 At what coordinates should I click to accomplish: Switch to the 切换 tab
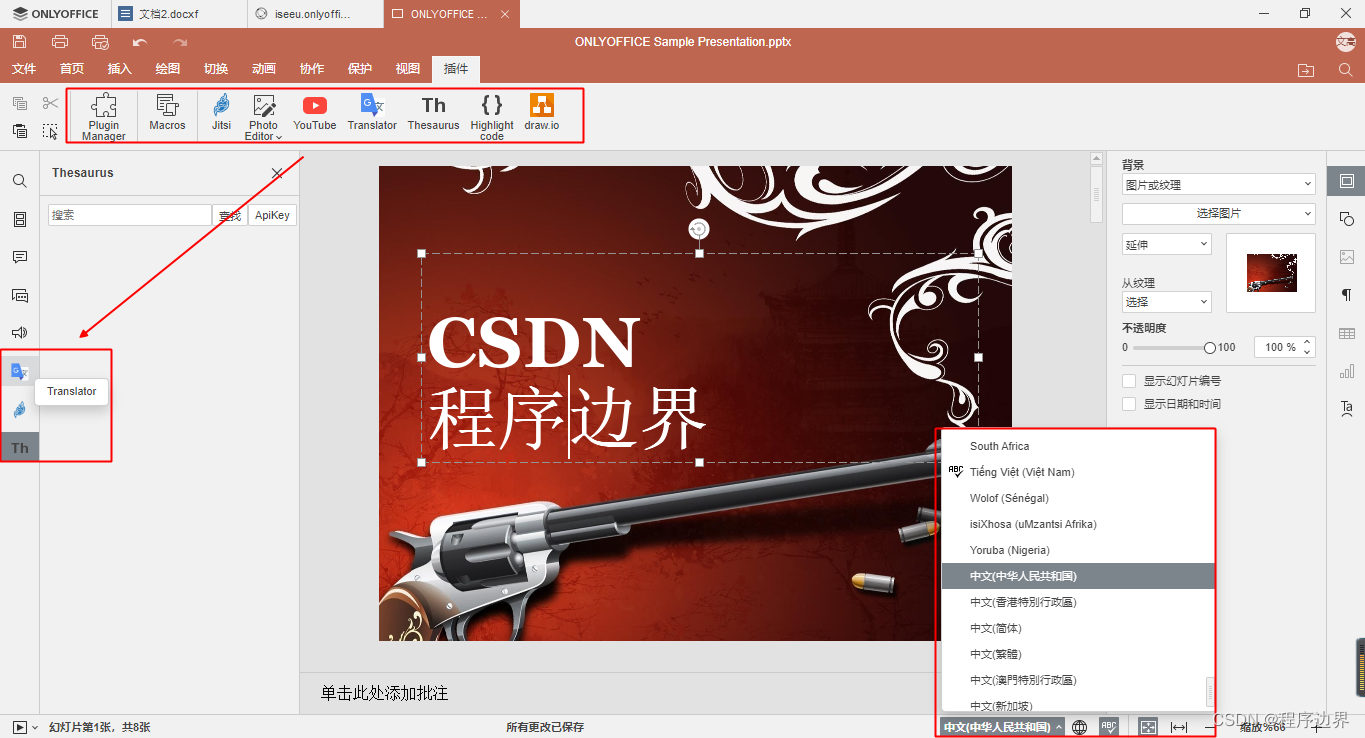216,69
